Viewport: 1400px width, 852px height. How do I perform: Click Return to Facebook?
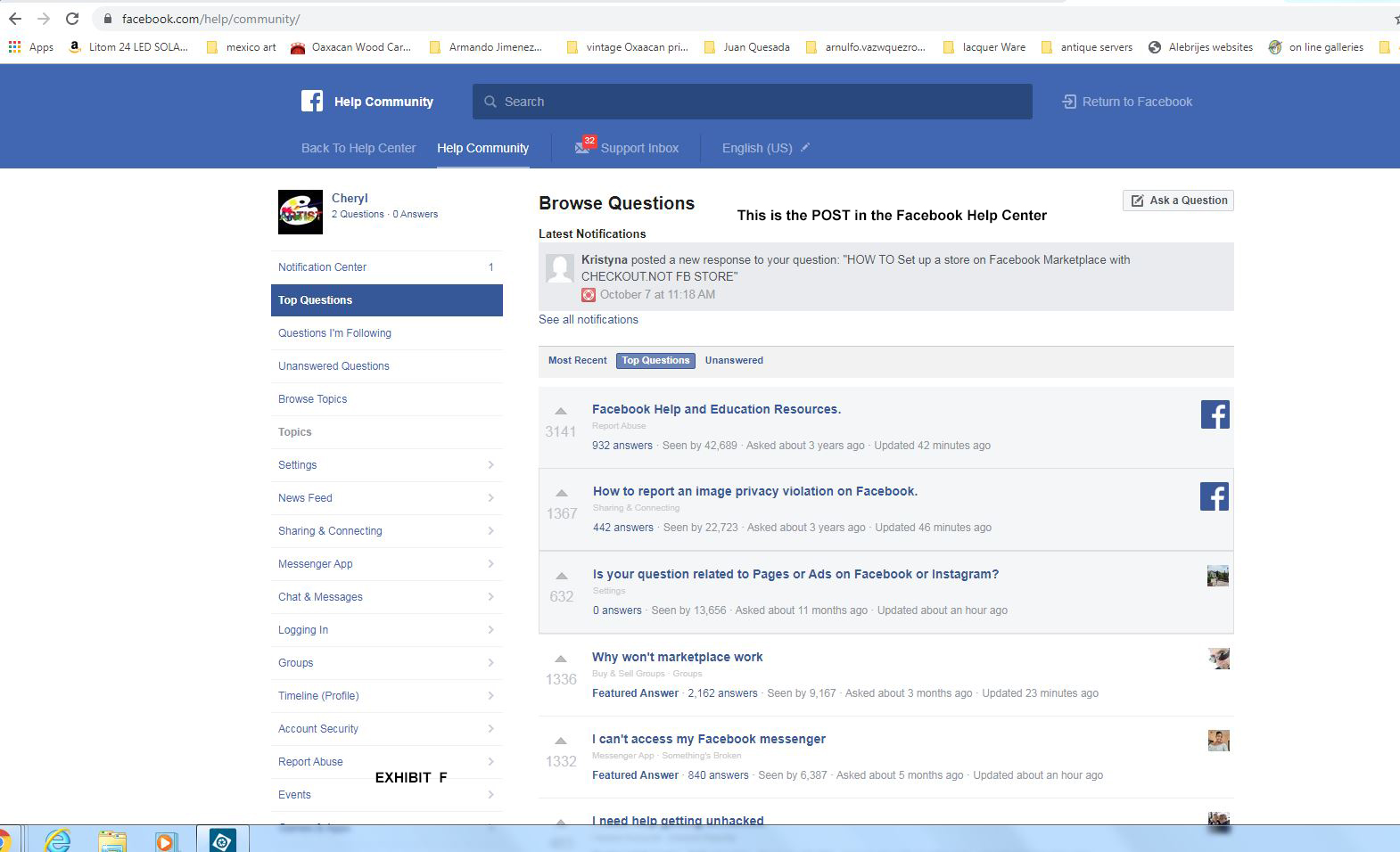1127,102
